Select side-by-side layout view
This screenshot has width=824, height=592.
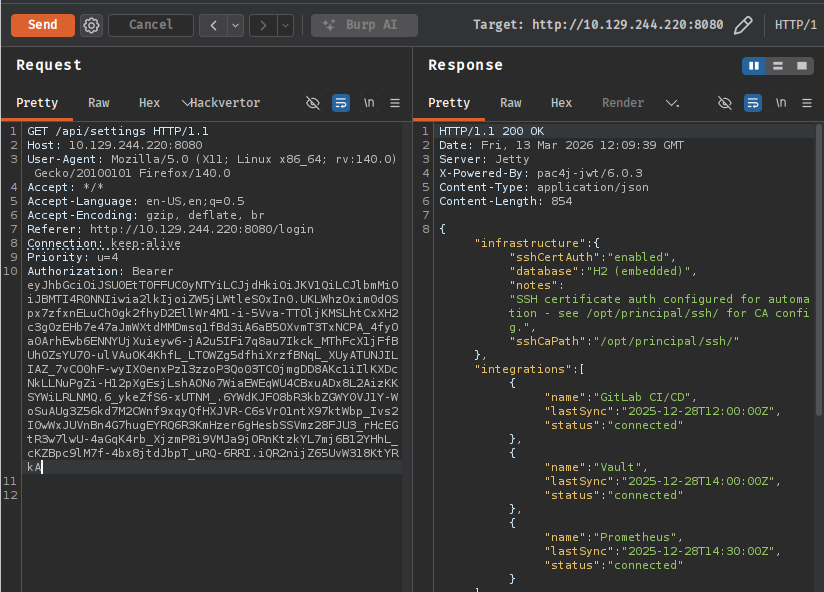pyautogui.click(x=755, y=66)
